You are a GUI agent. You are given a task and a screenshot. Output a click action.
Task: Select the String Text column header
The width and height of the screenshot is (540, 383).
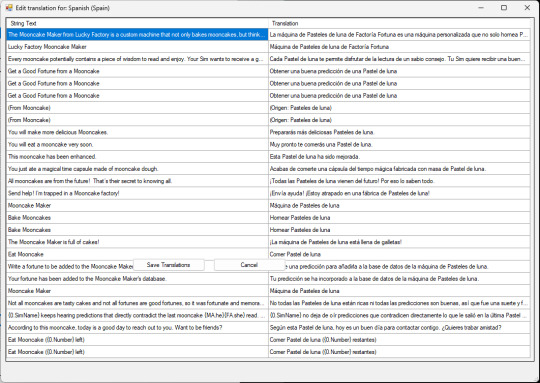(137, 23)
